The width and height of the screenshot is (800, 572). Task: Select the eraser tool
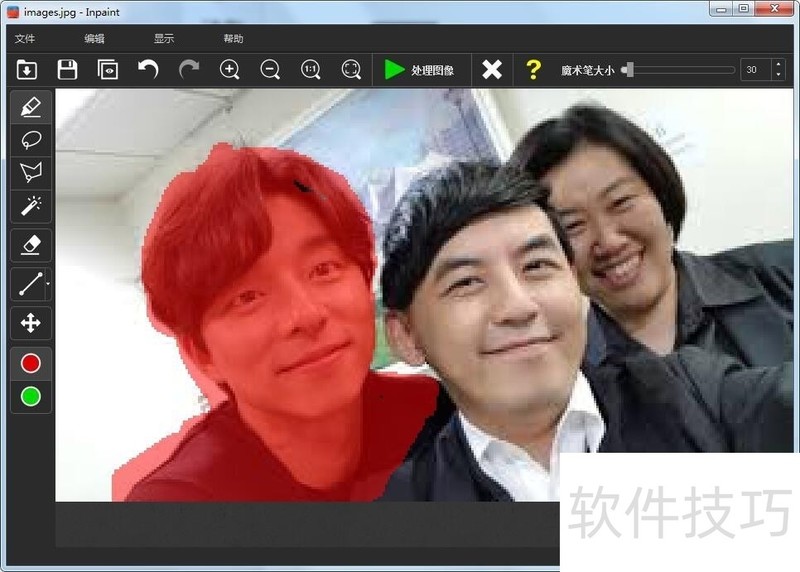tap(31, 245)
